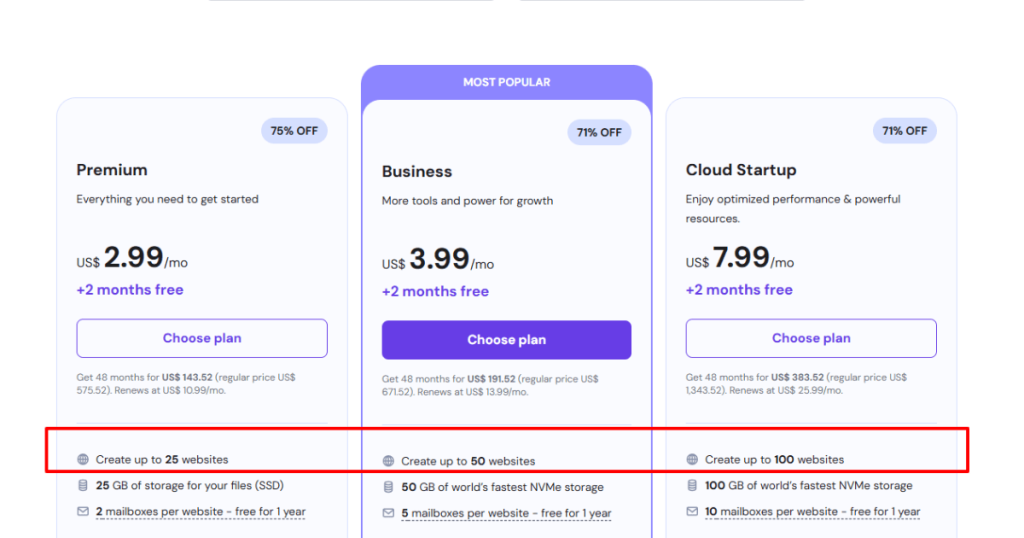This screenshot has height=538, width=1024.
Task: Choose the Business plan
Action: [506, 340]
